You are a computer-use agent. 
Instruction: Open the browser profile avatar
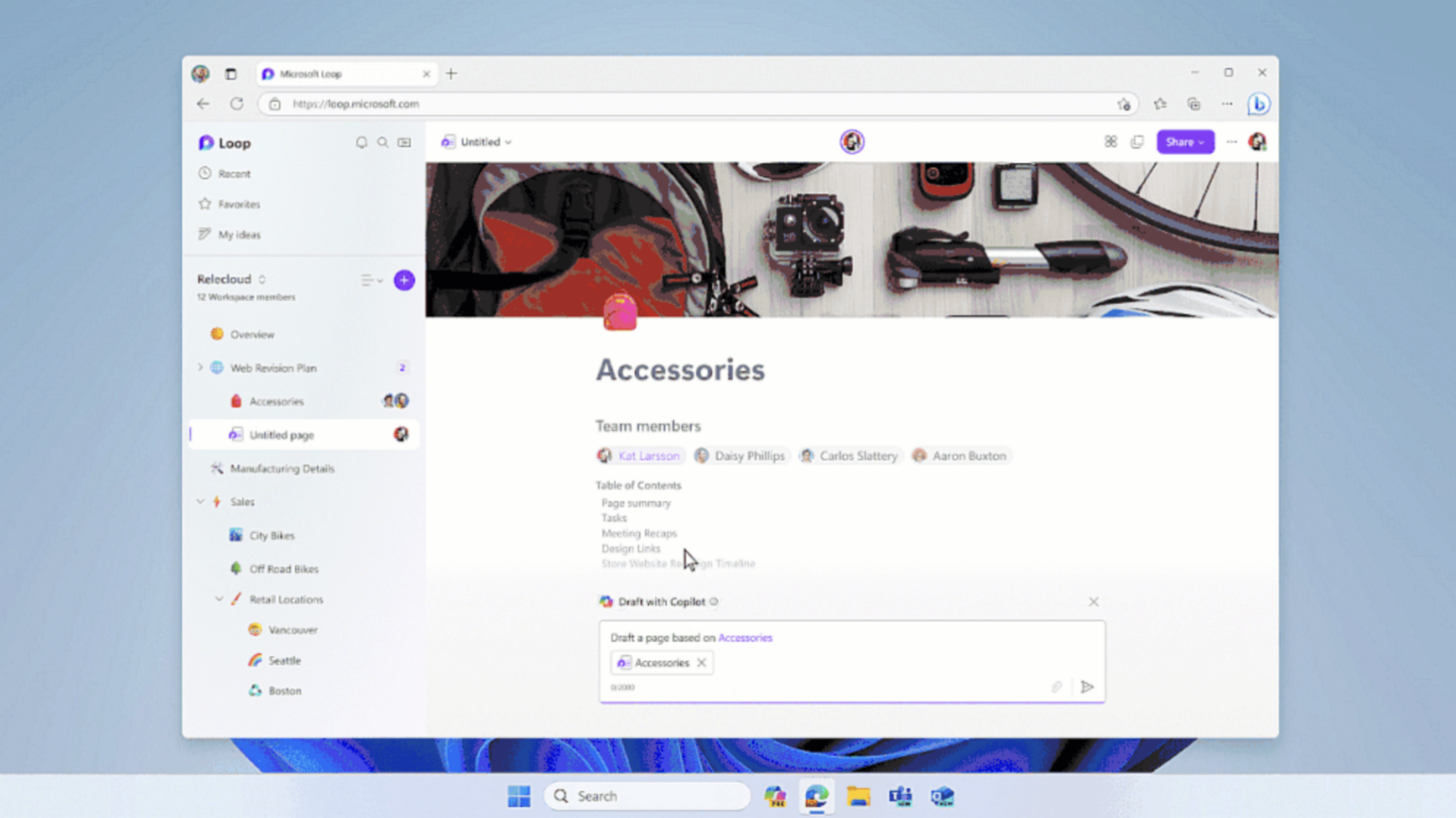(x=200, y=74)
